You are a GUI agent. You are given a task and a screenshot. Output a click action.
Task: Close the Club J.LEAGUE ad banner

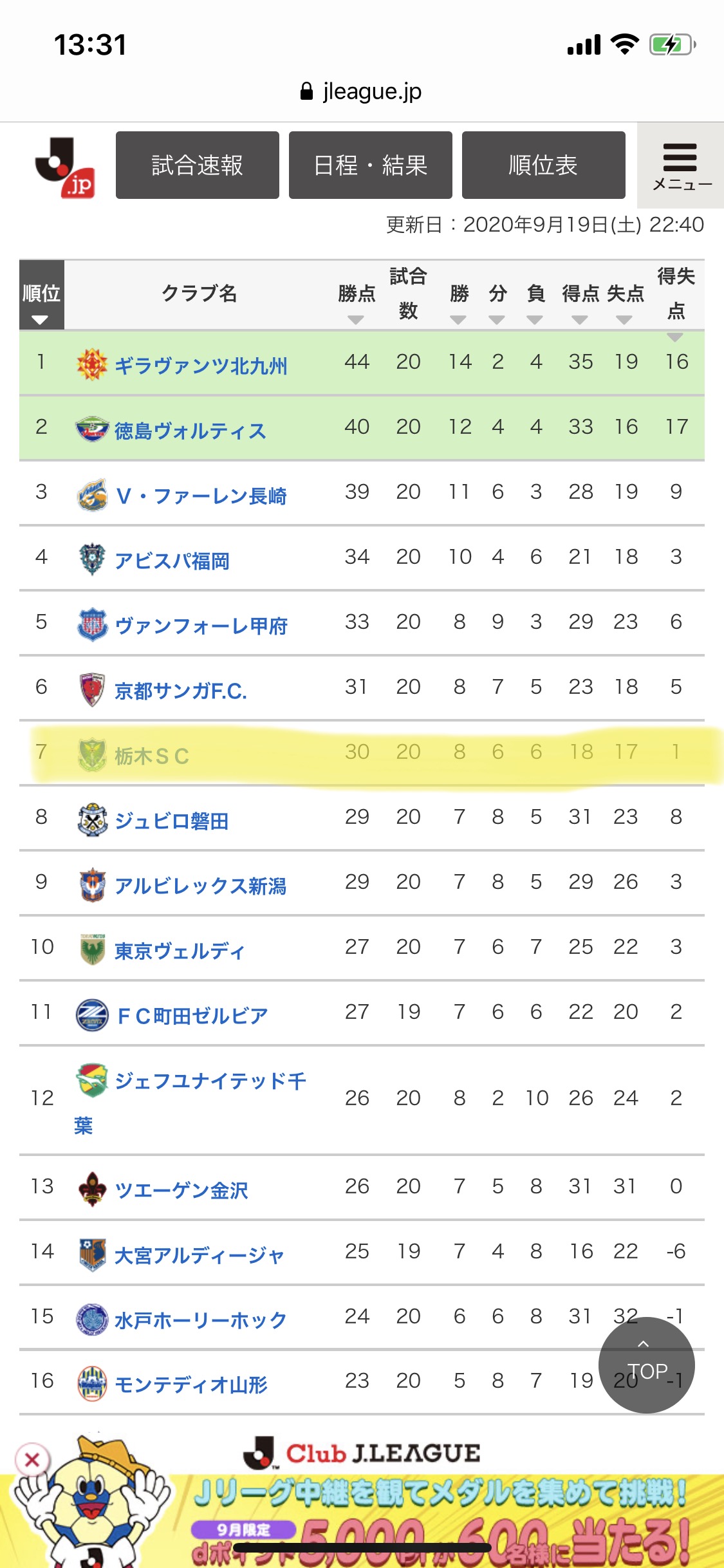pos(32,1460)
